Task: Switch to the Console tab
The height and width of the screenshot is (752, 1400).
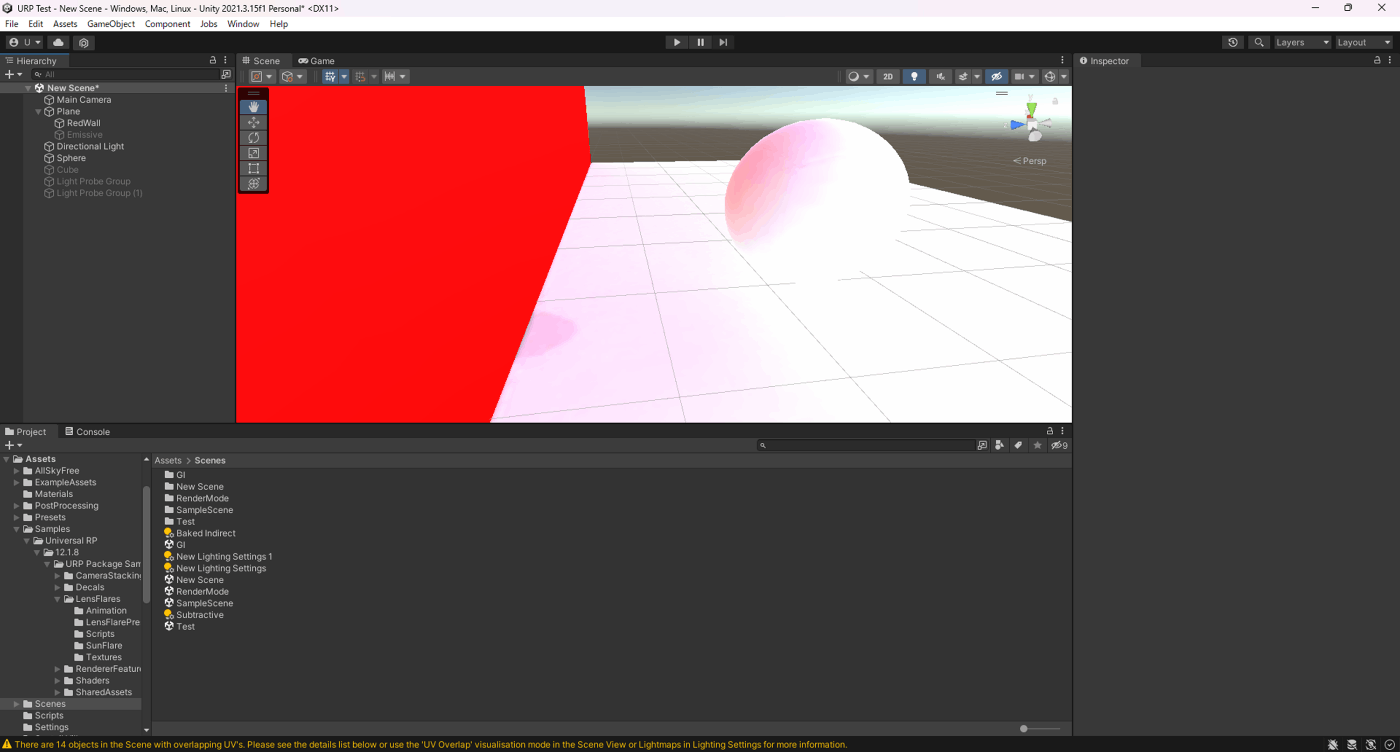Action: click(x=87, y=431)
